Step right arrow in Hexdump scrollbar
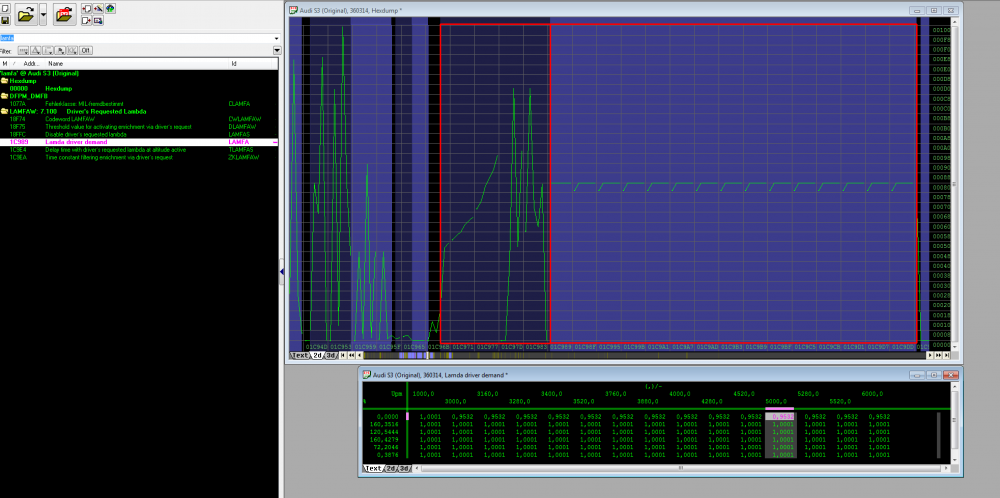Viewport: 1000px width, 498px height. click(930, 355)
